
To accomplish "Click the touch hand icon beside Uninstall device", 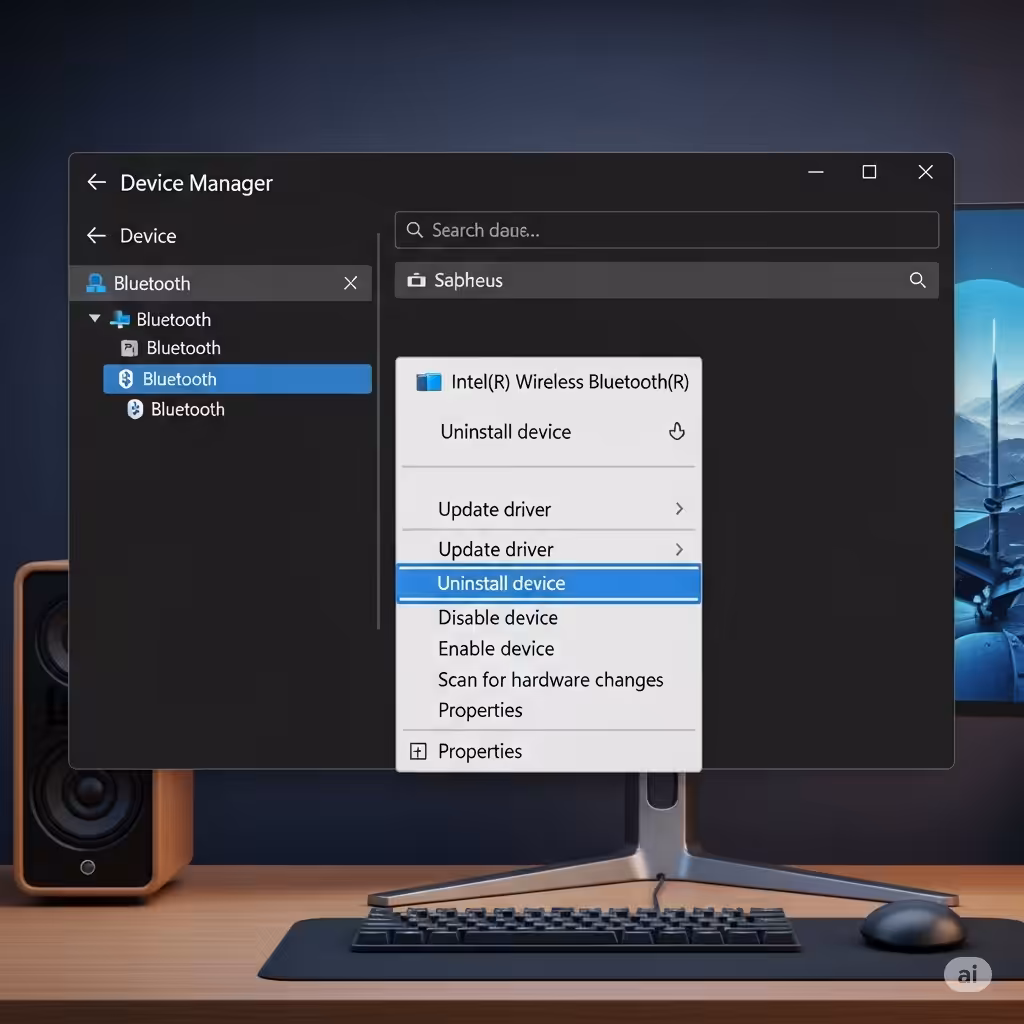I will coord(677,431).
